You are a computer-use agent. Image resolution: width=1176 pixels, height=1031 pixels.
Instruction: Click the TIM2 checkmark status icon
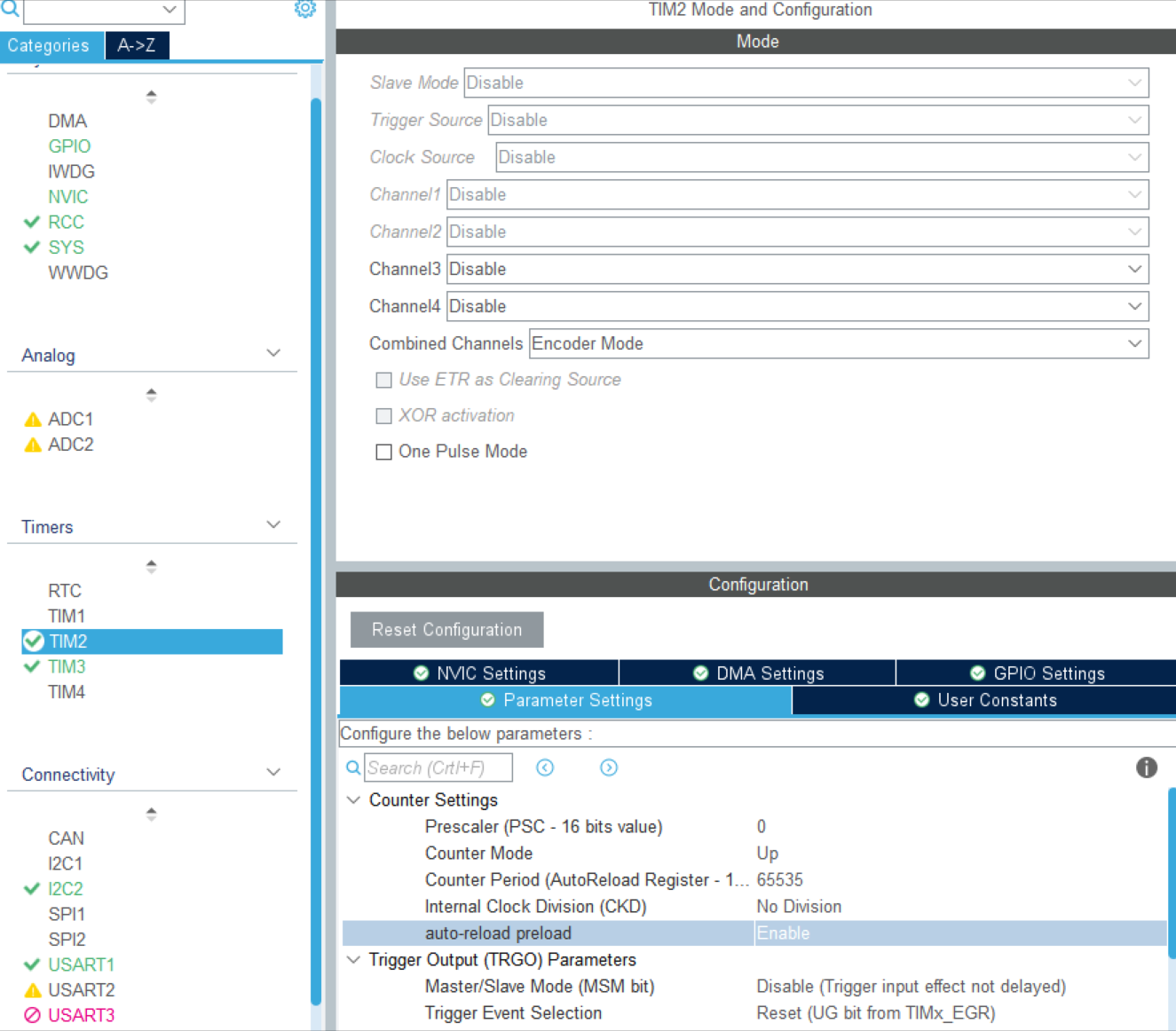coord(34,641)
